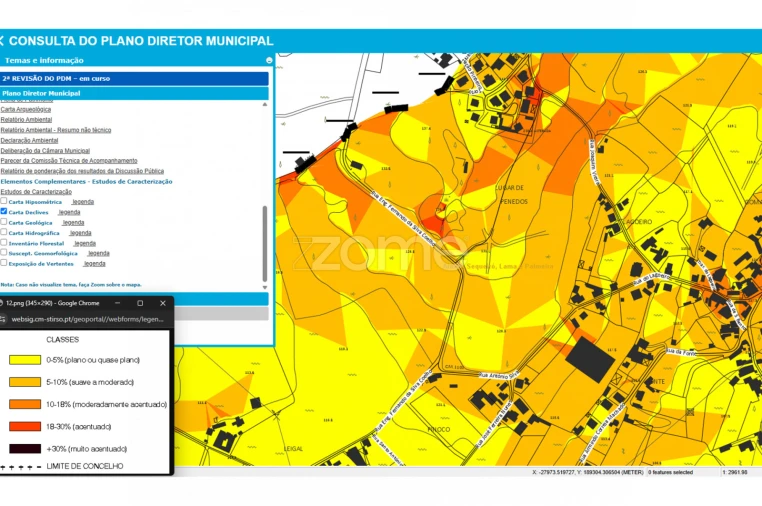Minimize the 12.png Chrome popup window
The image size is (762, 506).
coord(117,303)
